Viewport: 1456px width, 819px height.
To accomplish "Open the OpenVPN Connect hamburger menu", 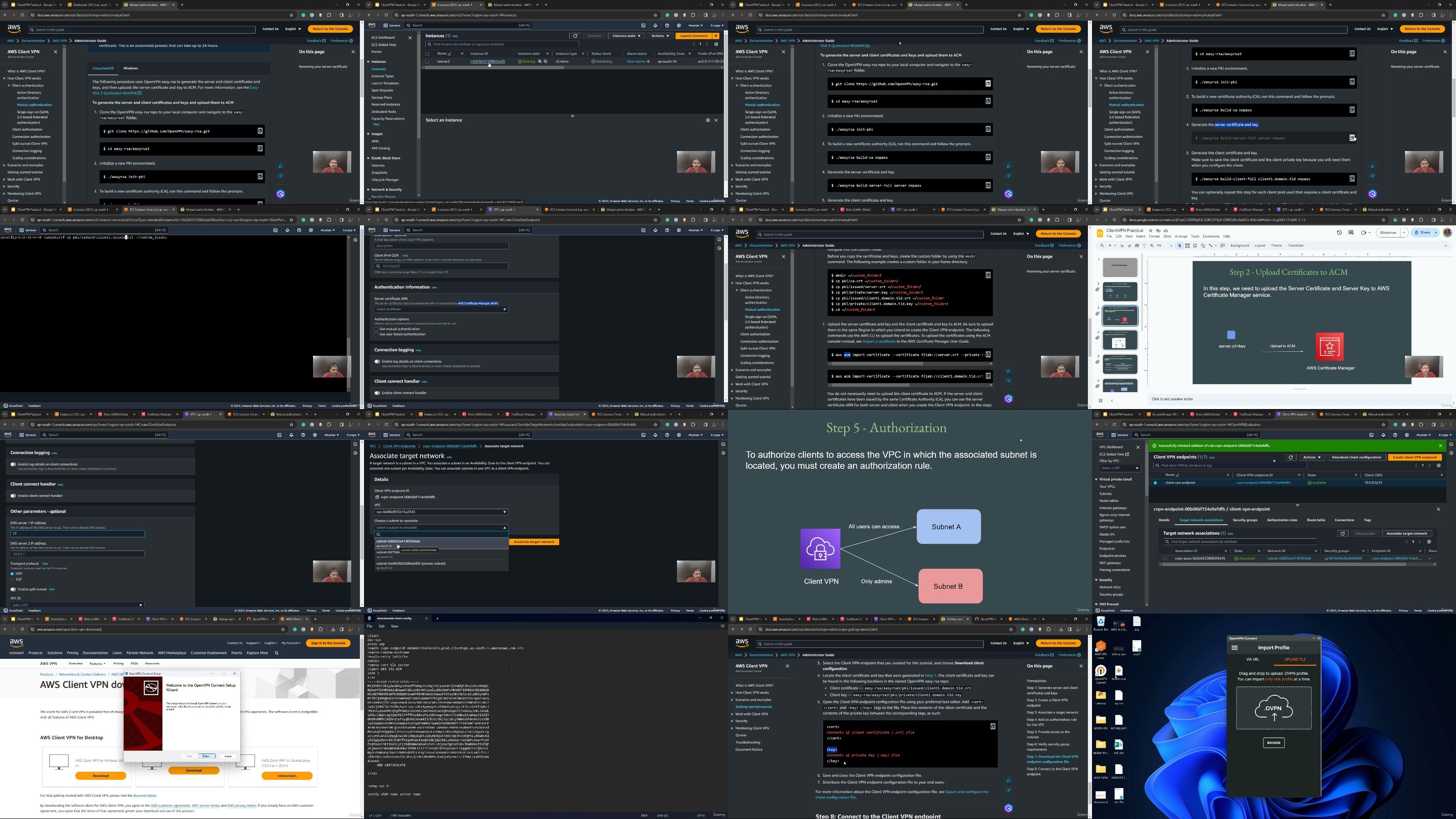I will (1234, 648).
